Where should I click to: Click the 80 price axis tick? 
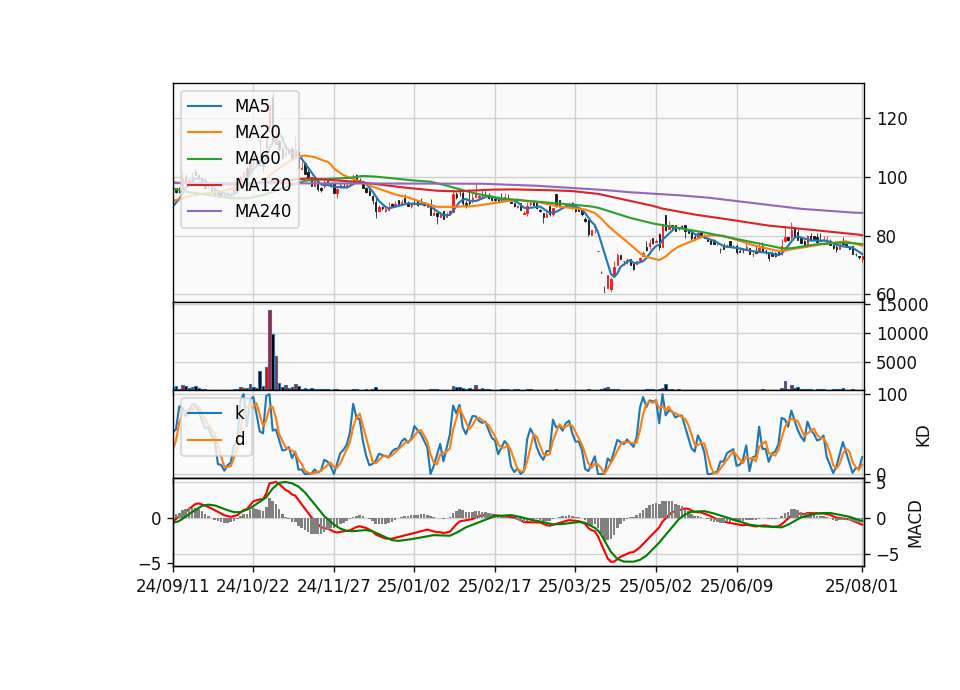pyautogui.click(x=887, y=237)
